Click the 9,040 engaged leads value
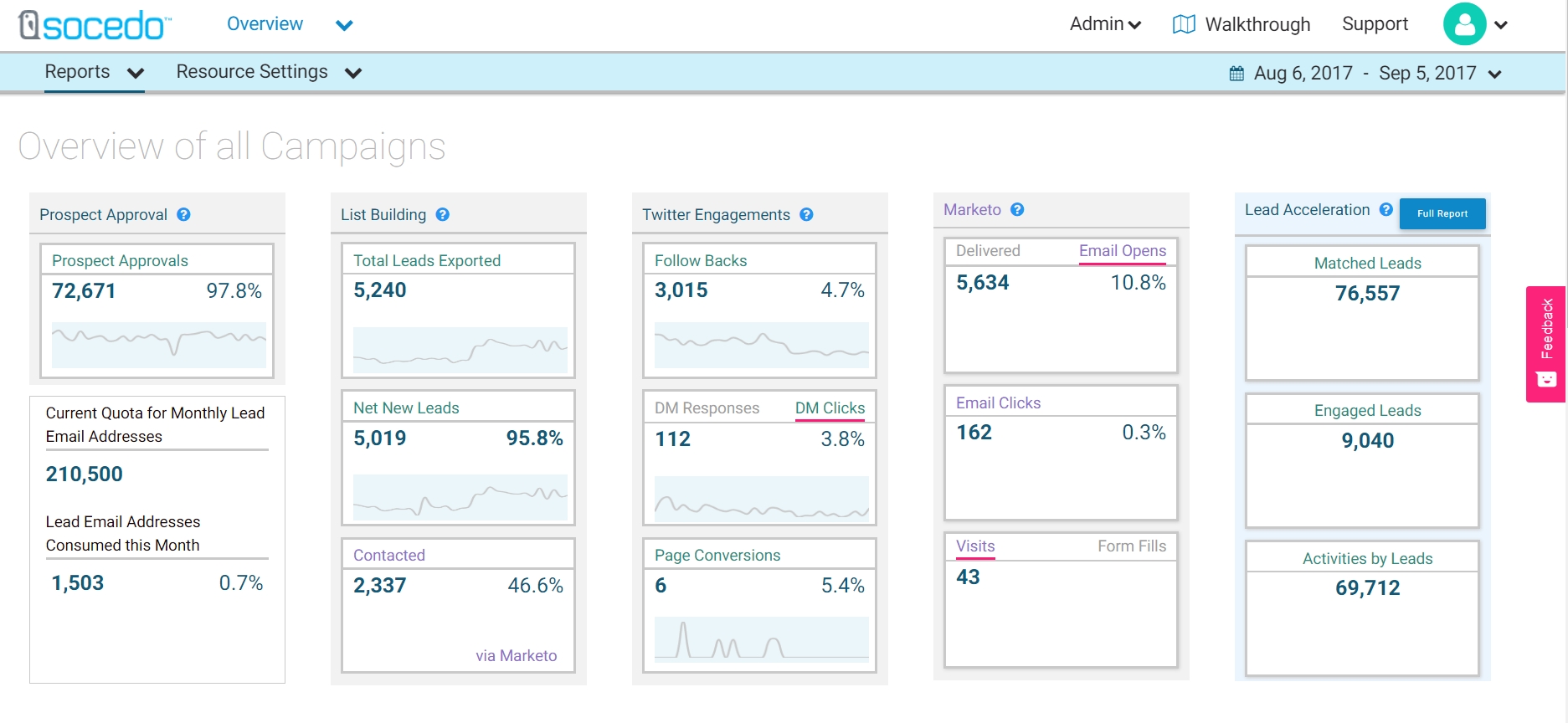The height and width of the screenshot is (723, 1568). (x=1368, y=441)
